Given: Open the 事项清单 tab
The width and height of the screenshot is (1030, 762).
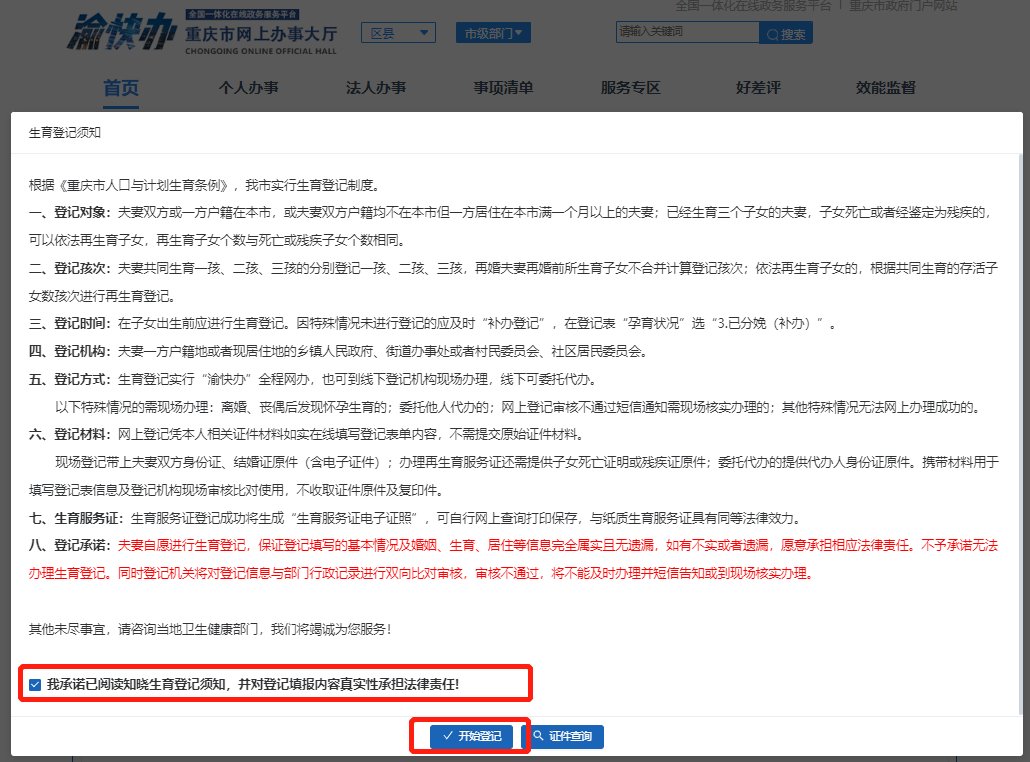Looking at the screenshot, I should pos(503,87).
